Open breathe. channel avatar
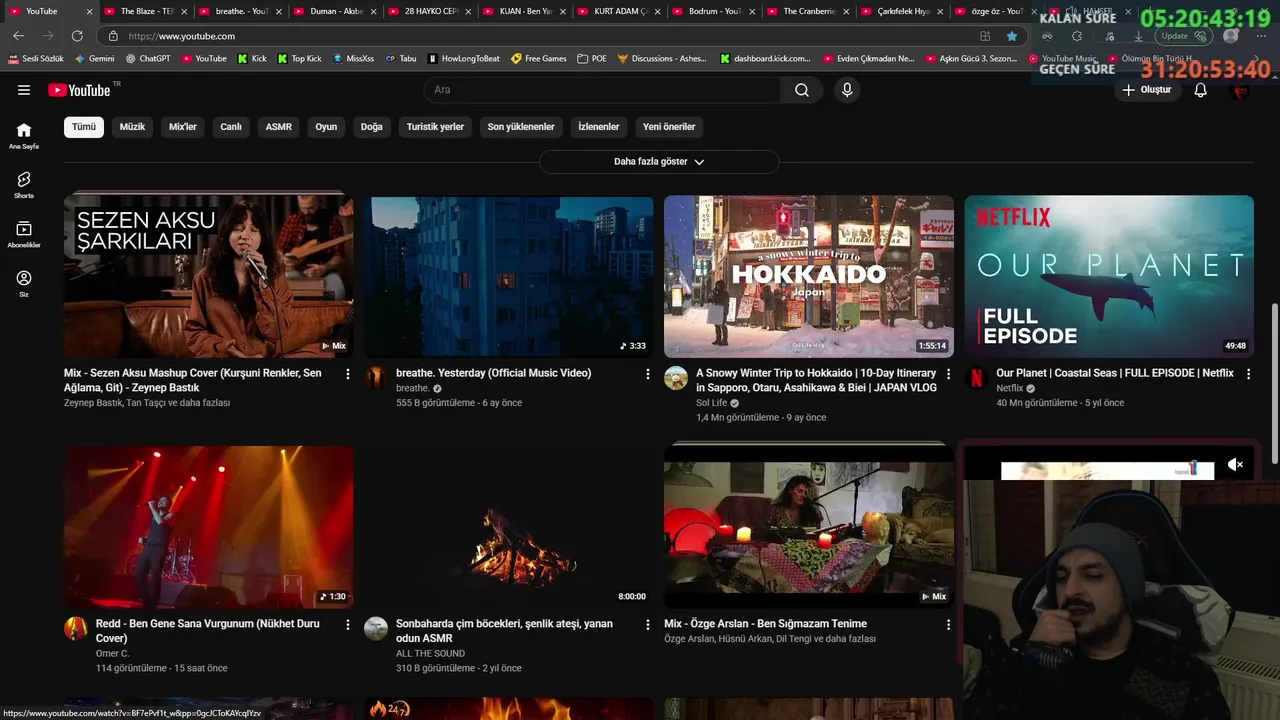Viewport: 1280px width, 720px height. click(376, 378)
